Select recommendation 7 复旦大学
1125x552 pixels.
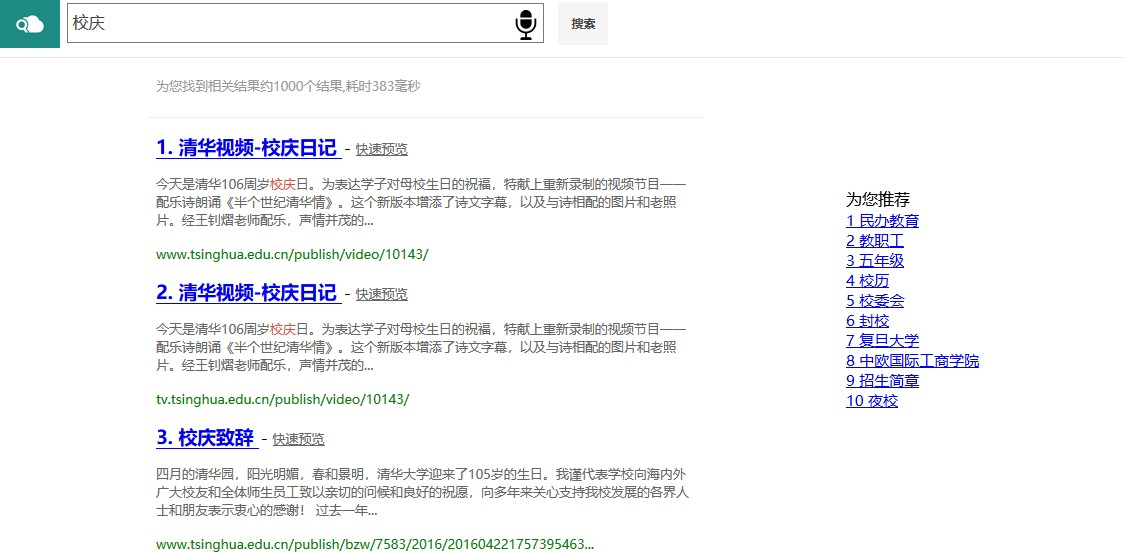(x=882, y=340)
